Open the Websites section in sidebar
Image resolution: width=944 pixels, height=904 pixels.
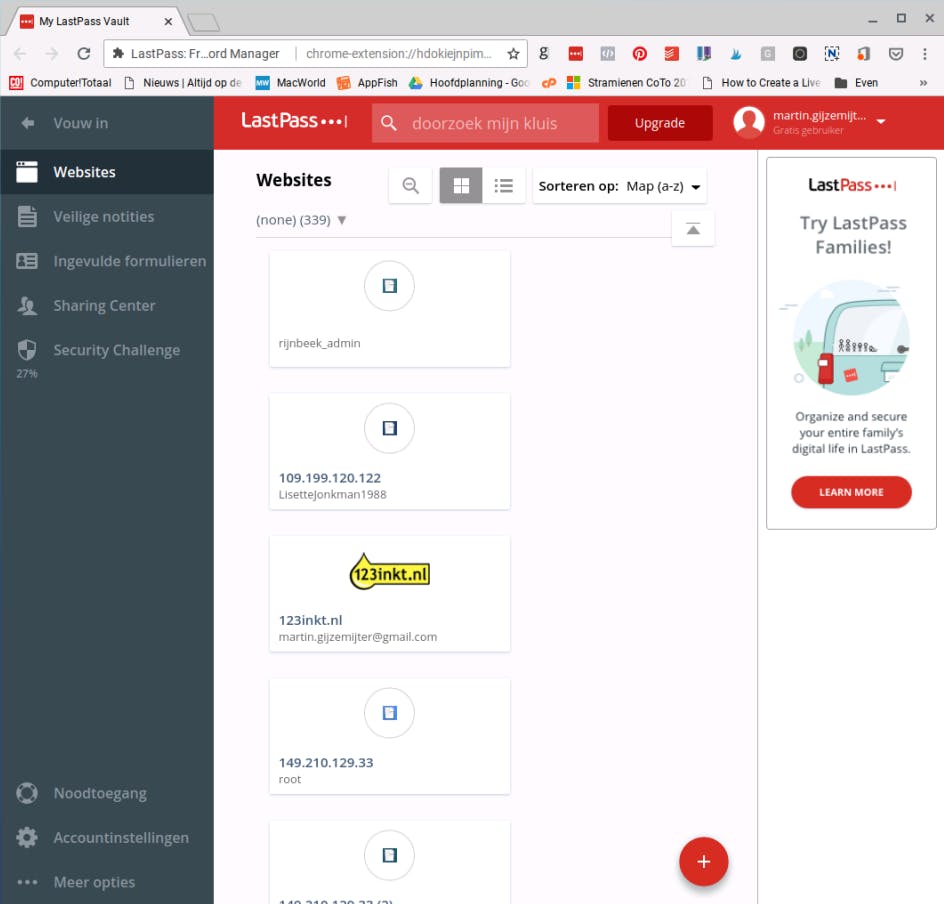point(107,172)
